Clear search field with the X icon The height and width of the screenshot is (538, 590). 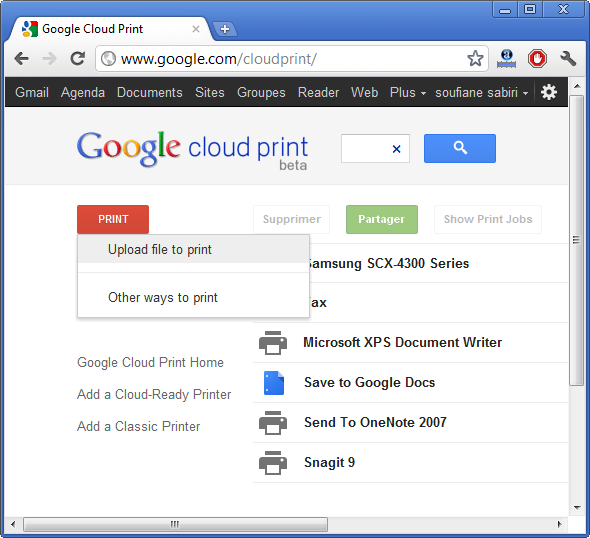click(396, 149)
